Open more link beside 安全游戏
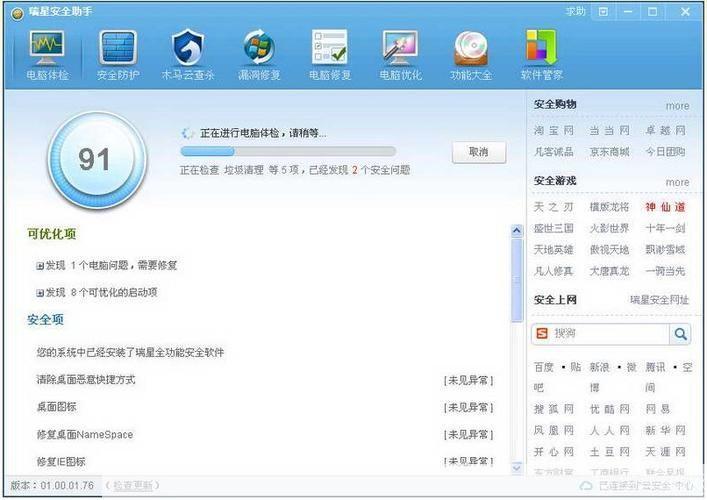The height and width of the screenshot is (500, 707). [x=677, y=183]
